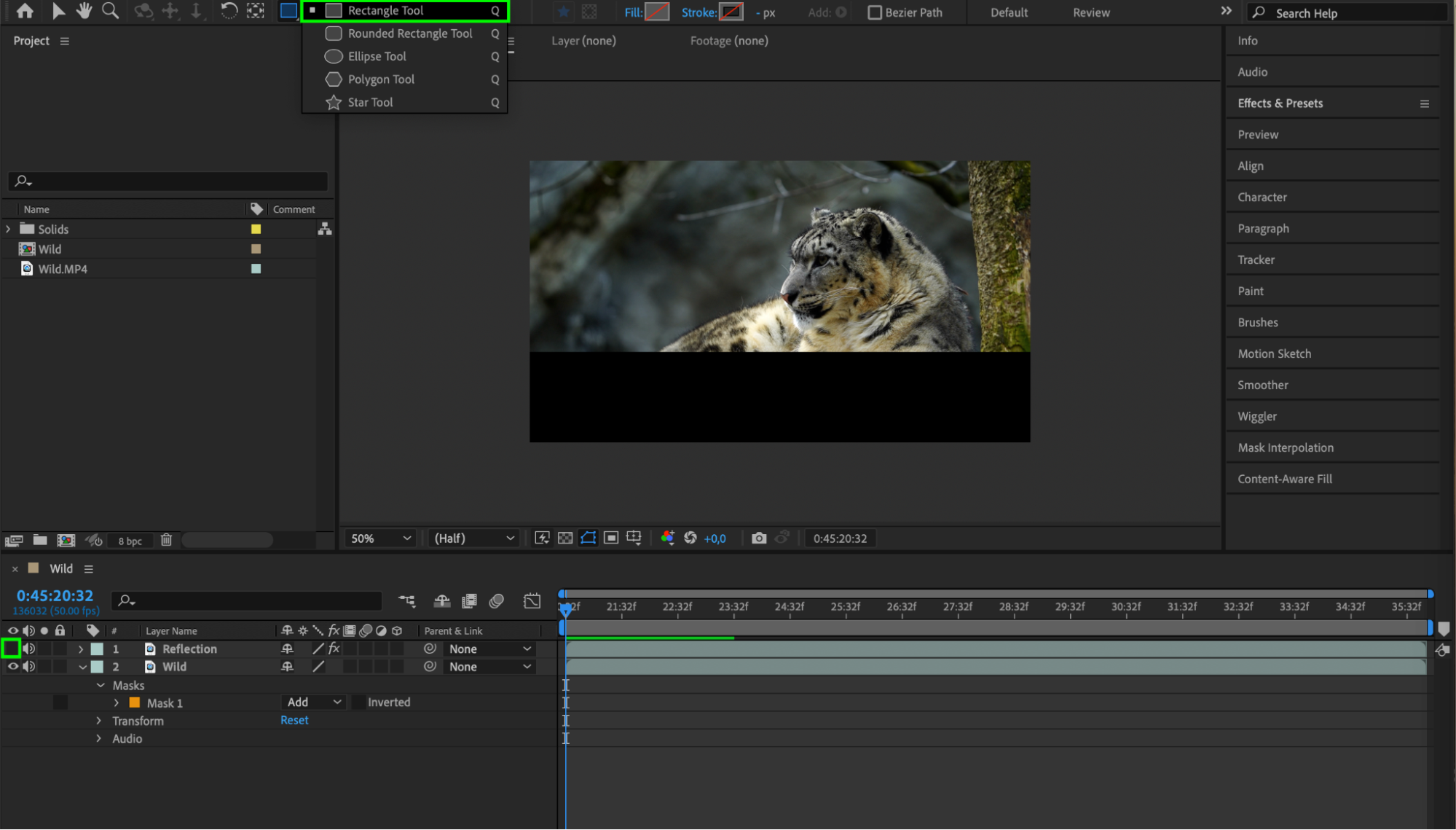Expand the Transform properties group
This screenshot has width=1456, height=830.
[x=99, y=721]
